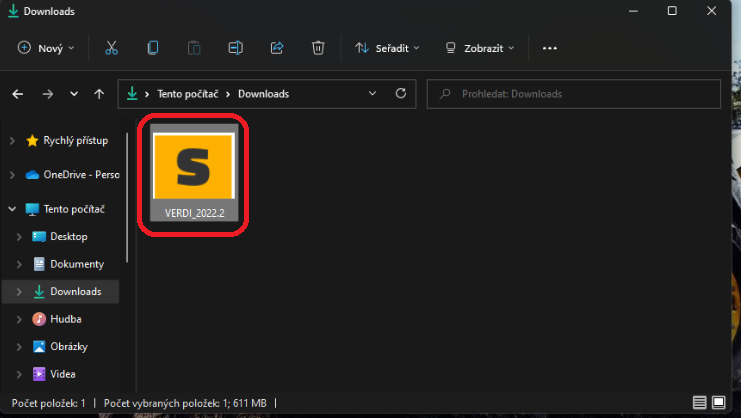
Task: Click status text Počet položek: 1
Action: (x=48, y=403)
